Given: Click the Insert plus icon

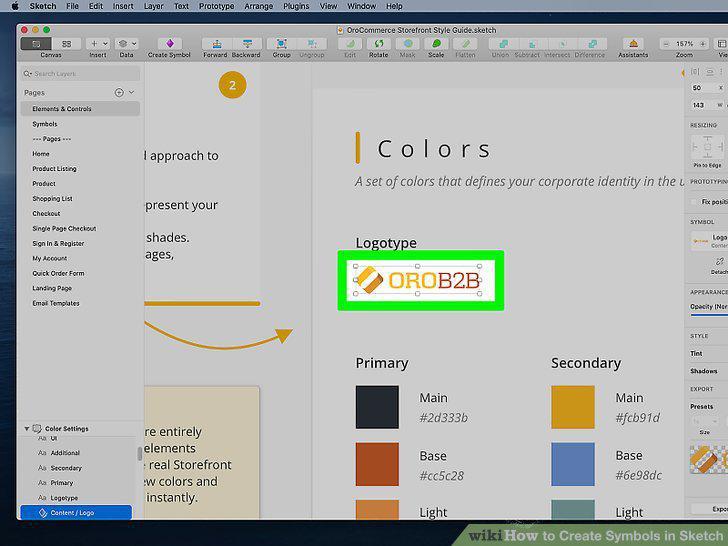Looking at the screenshot, I should [94, 44].
